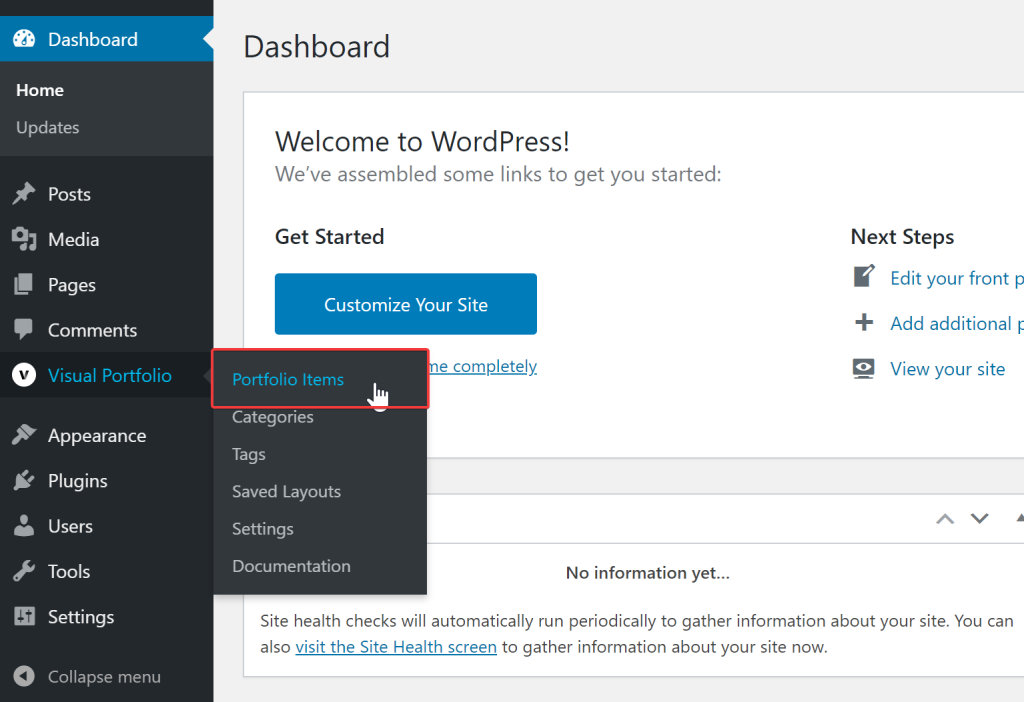Open the Comments menu

pos(106,330)
